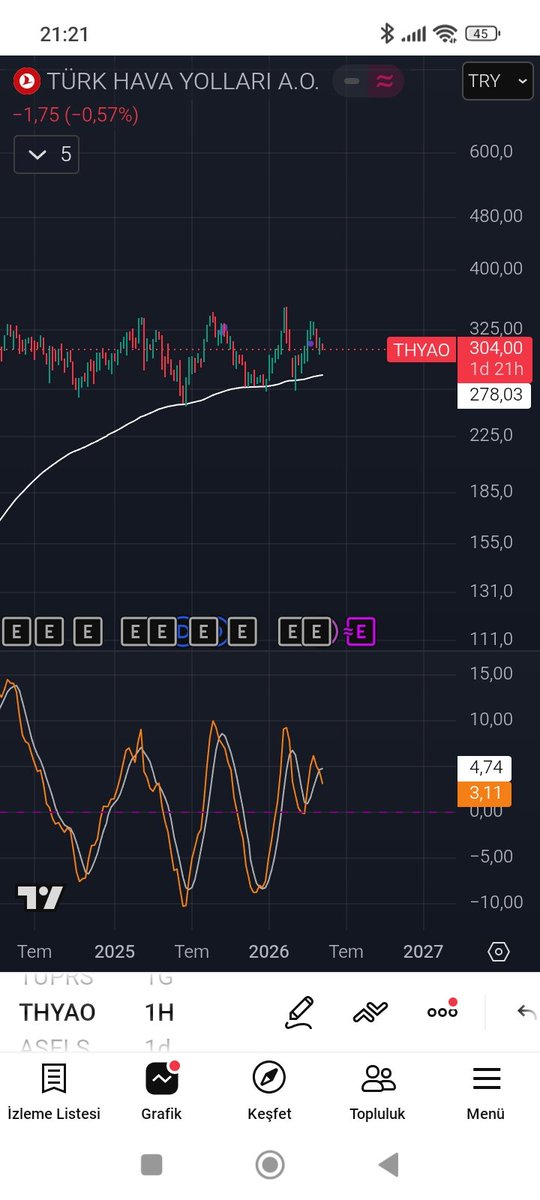Tap the cellular signal bars icon
This screenshot has width=540, height=1200.
413,35
